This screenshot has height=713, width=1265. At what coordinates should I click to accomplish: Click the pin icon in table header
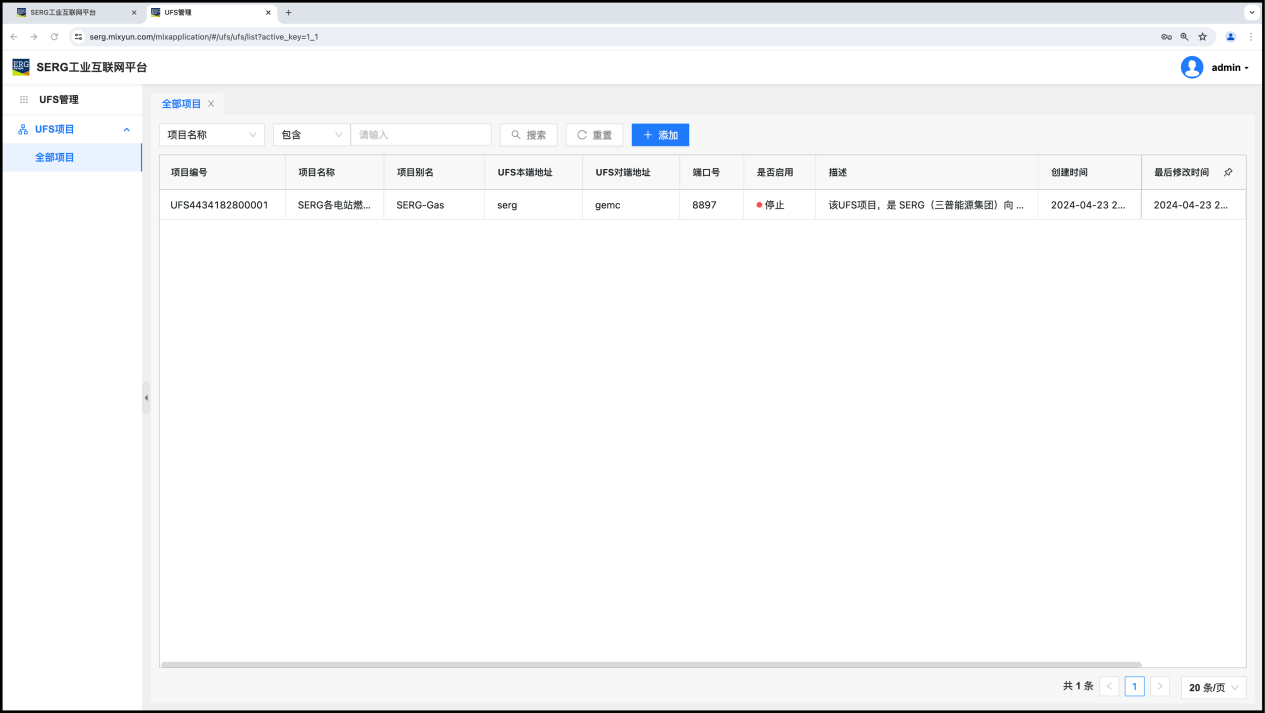[1228, 172]
